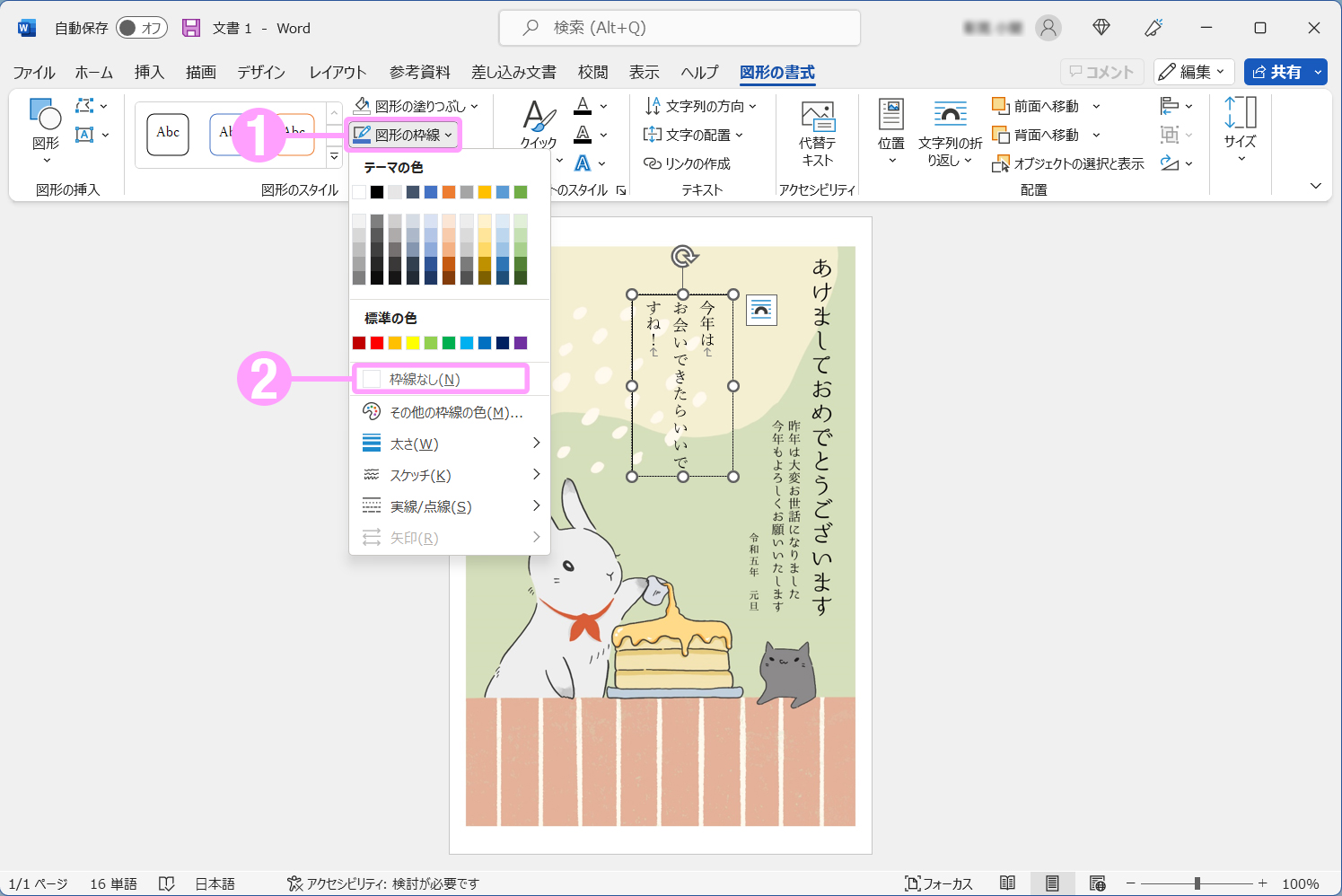
Task: Expand 太さ(W) weight submenu
Action: tap(451, 444)
